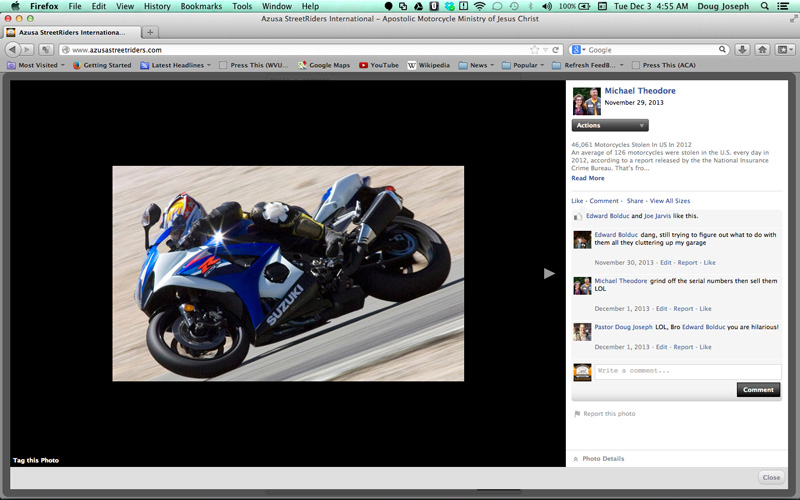Click the Read More link
Screen dimensions: 800x500
(x=588, y=178)
